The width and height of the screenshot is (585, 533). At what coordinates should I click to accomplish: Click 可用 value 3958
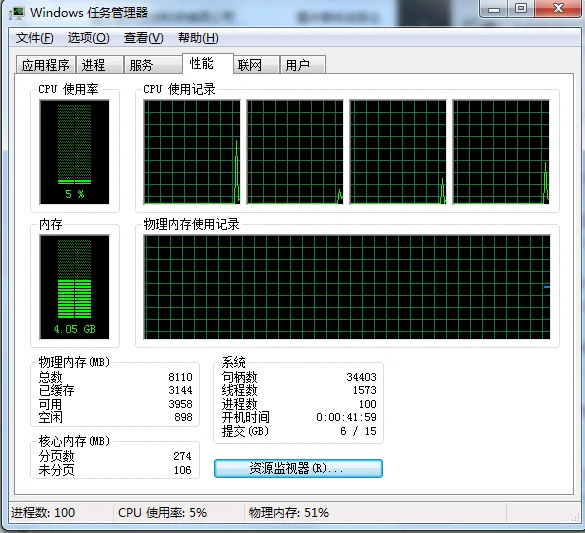(180, 404)
